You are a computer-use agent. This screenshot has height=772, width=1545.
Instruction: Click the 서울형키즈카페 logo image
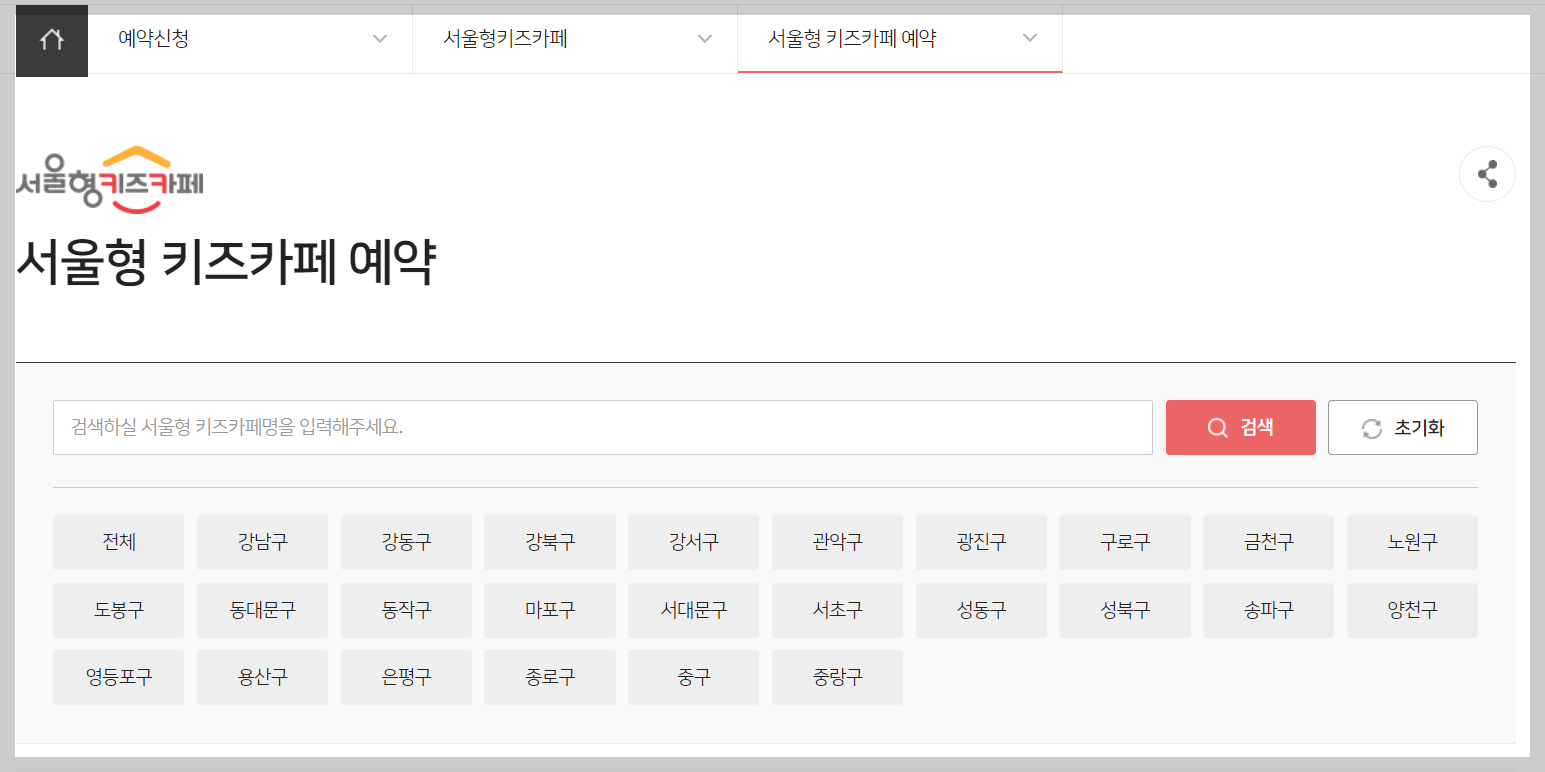[110, 179]
